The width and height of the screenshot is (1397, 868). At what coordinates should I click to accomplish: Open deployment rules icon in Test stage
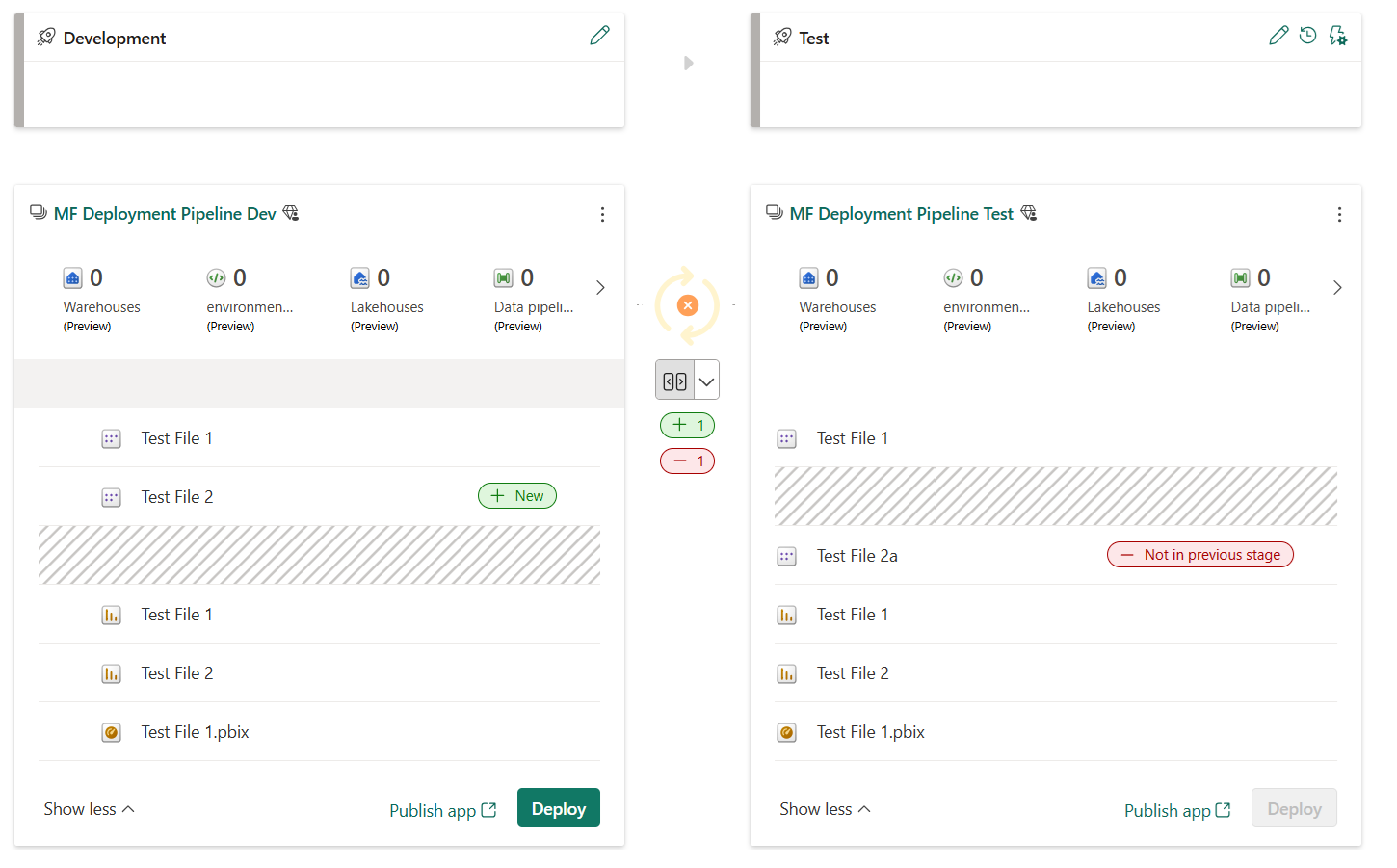pos(1338,34)
